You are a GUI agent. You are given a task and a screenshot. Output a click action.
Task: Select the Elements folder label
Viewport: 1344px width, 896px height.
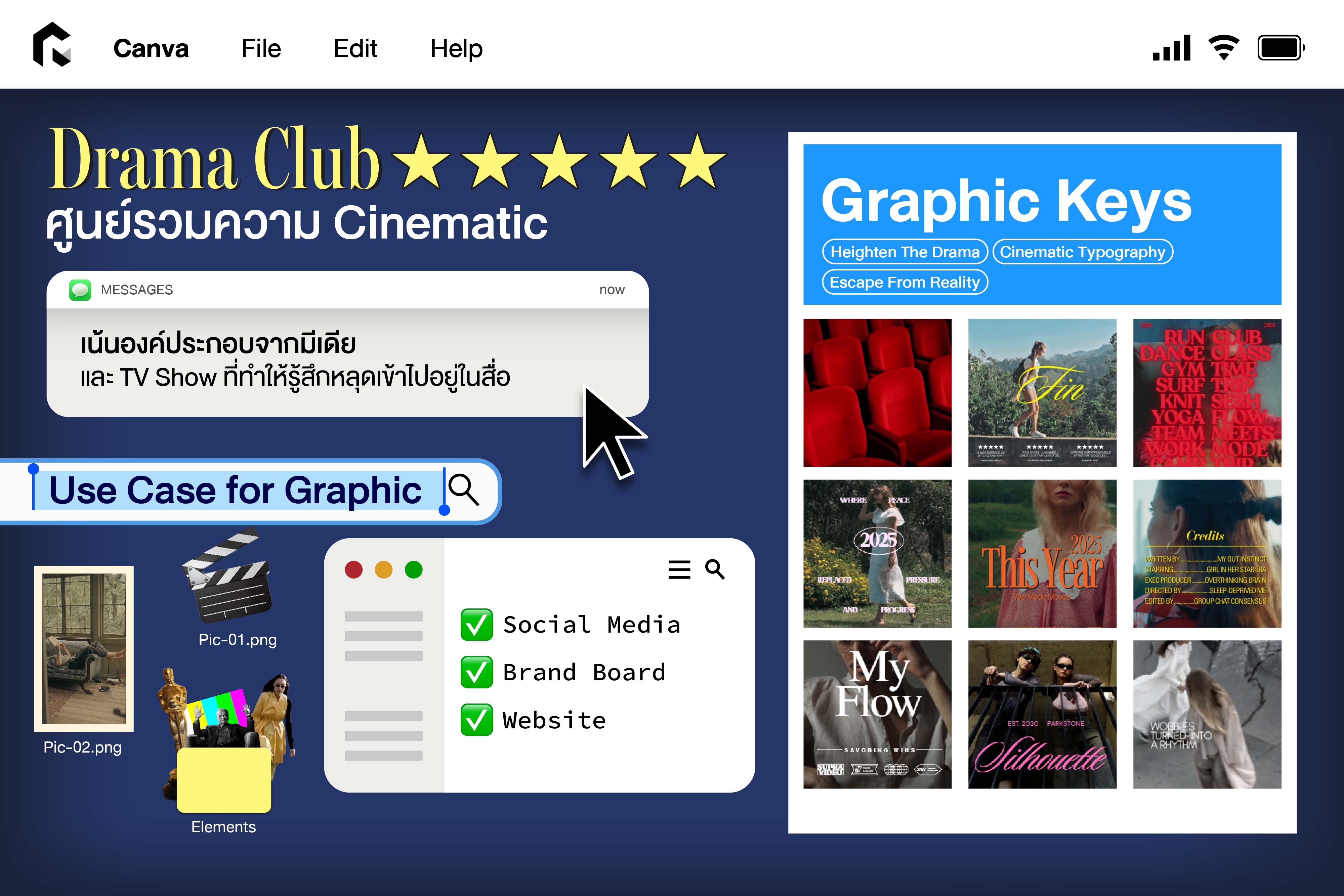point(223,827)
